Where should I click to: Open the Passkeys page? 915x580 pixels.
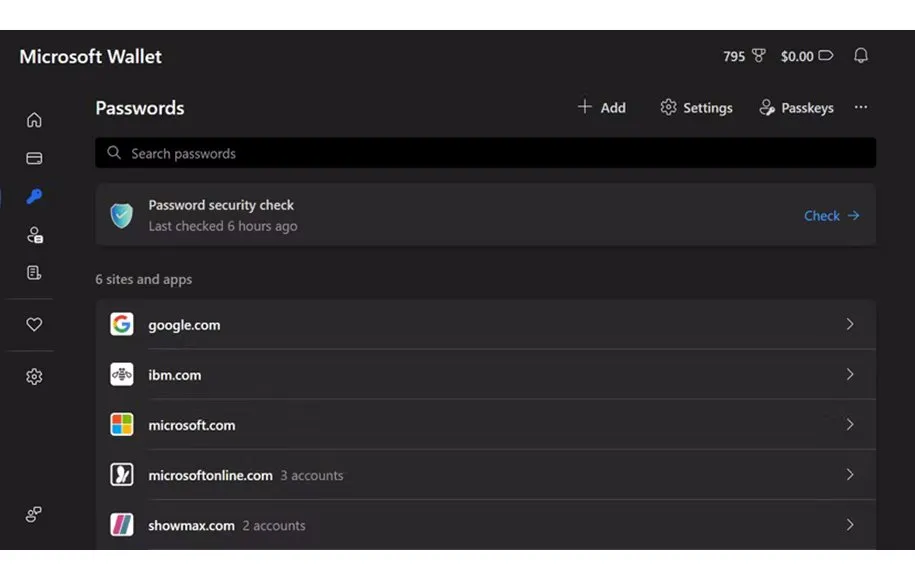[x=796, y=108]
